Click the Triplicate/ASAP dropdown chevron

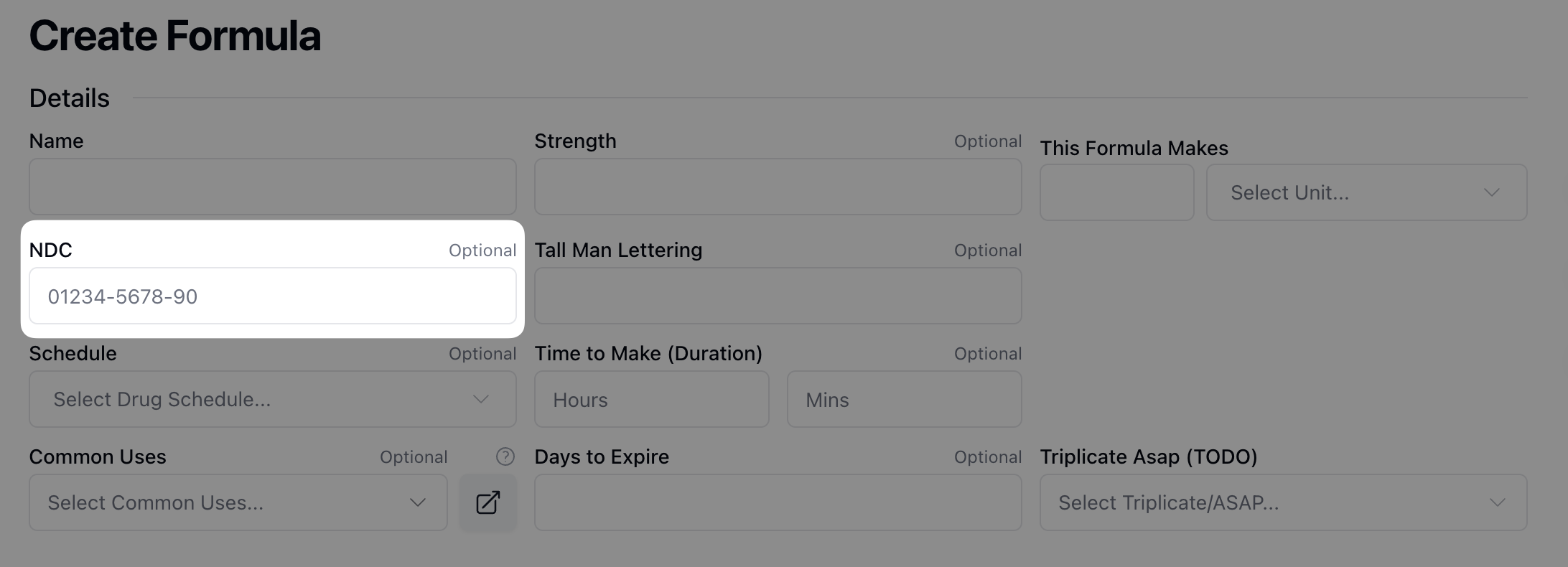(x=1497, y=502)
